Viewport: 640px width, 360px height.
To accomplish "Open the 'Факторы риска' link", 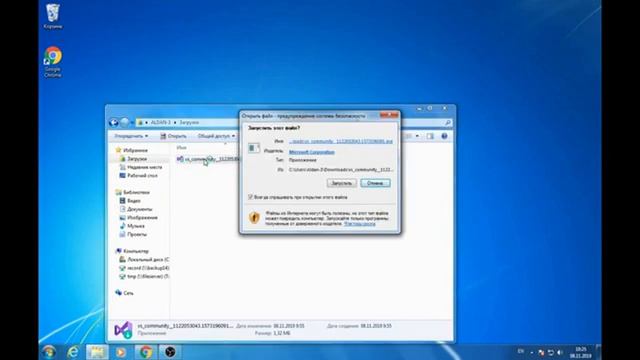I will click(x=360, y=224).
